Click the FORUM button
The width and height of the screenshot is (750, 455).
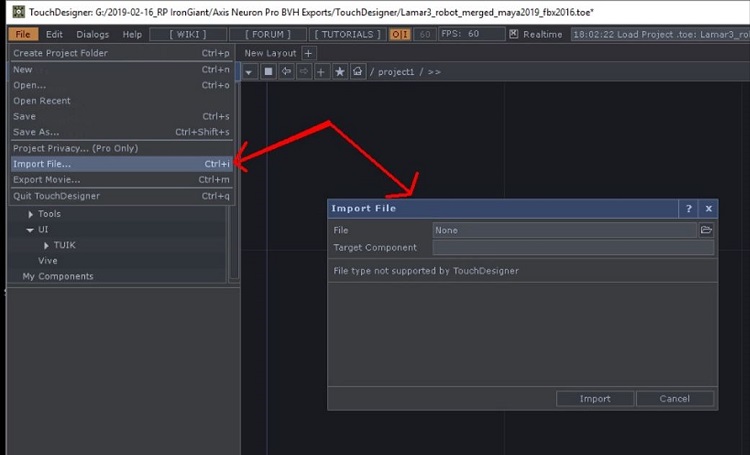pyautogui.click(x=268, y=34)
